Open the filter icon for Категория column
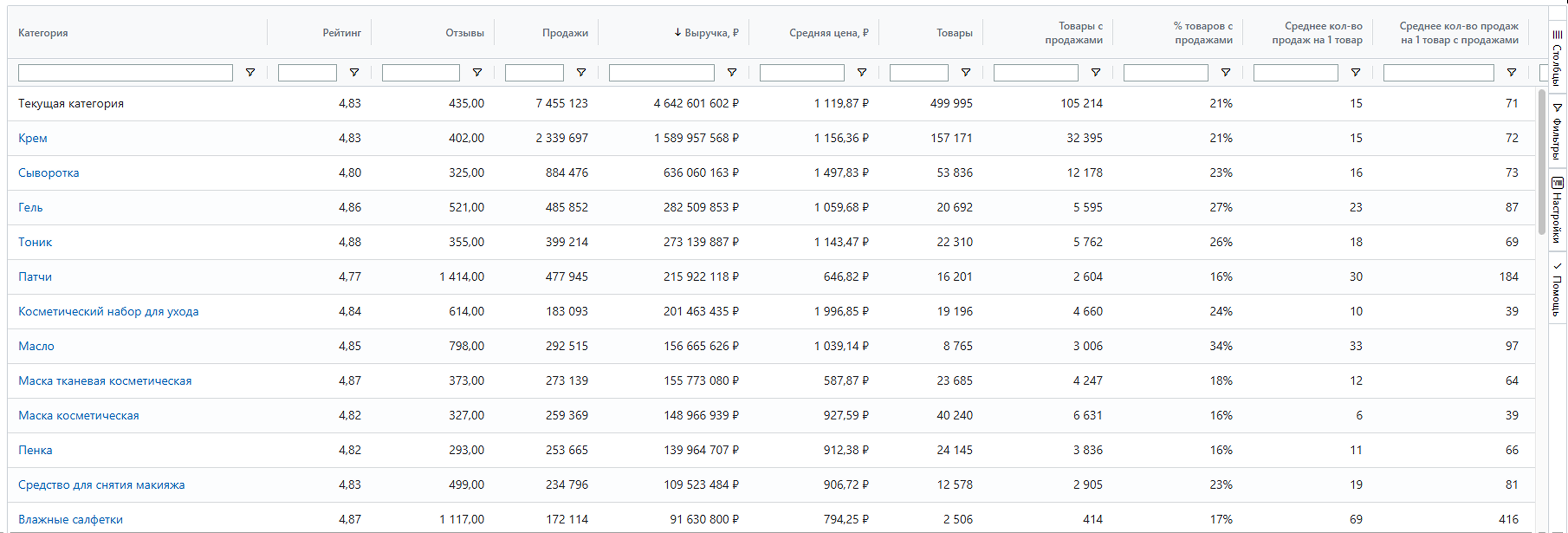This screenshot has height=533, width=1568. tap(250, 72)
